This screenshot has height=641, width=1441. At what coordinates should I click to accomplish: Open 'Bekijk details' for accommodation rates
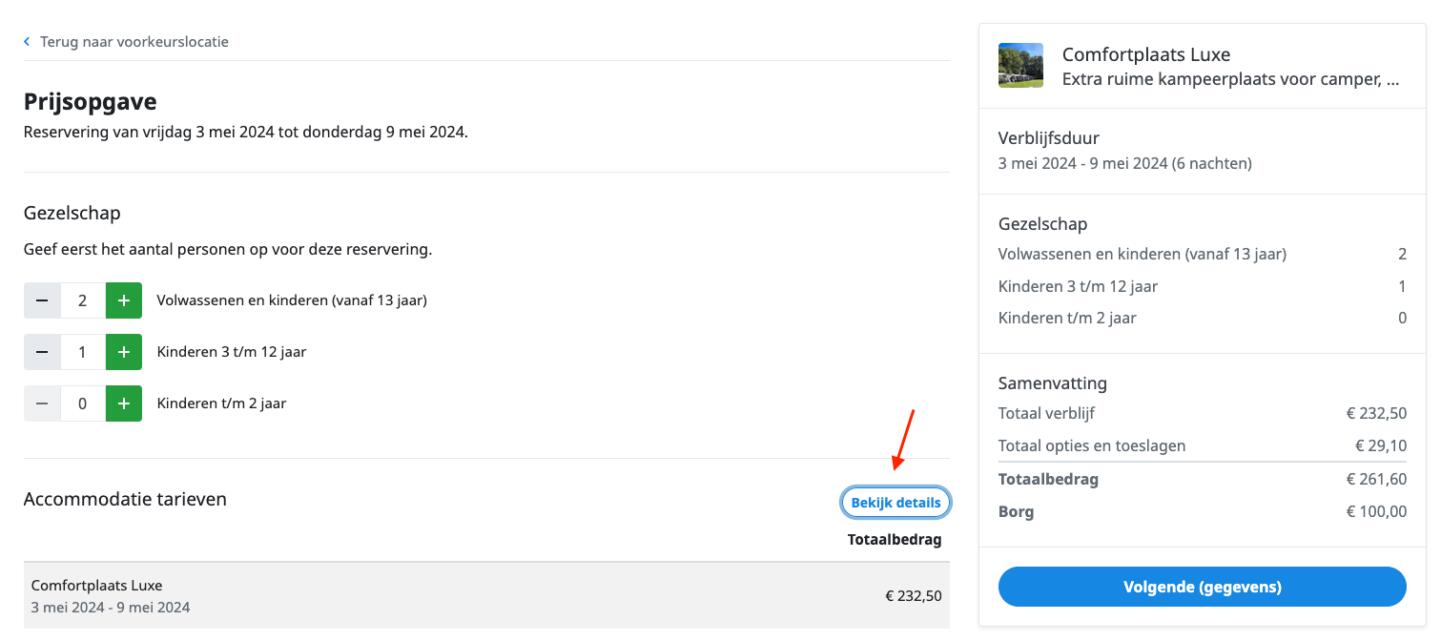895,503
